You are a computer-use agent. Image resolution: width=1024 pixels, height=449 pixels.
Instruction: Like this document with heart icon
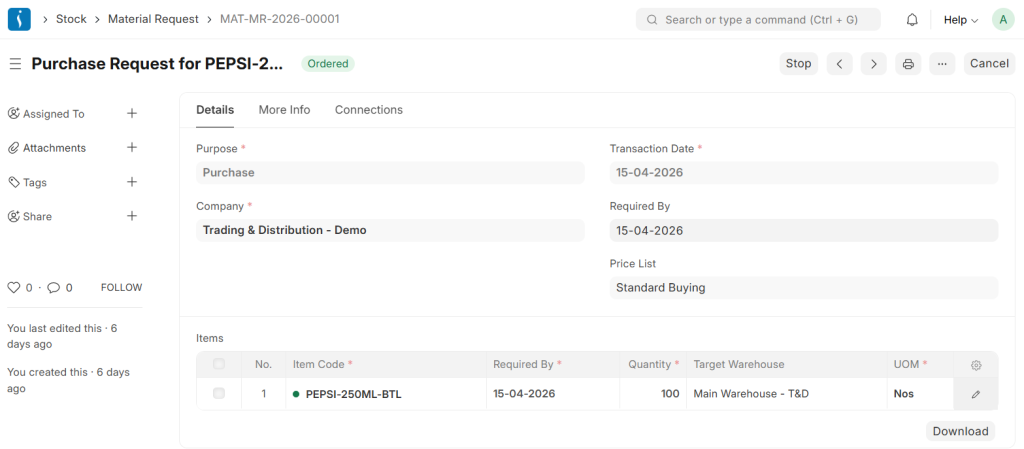tap(13, 288)
